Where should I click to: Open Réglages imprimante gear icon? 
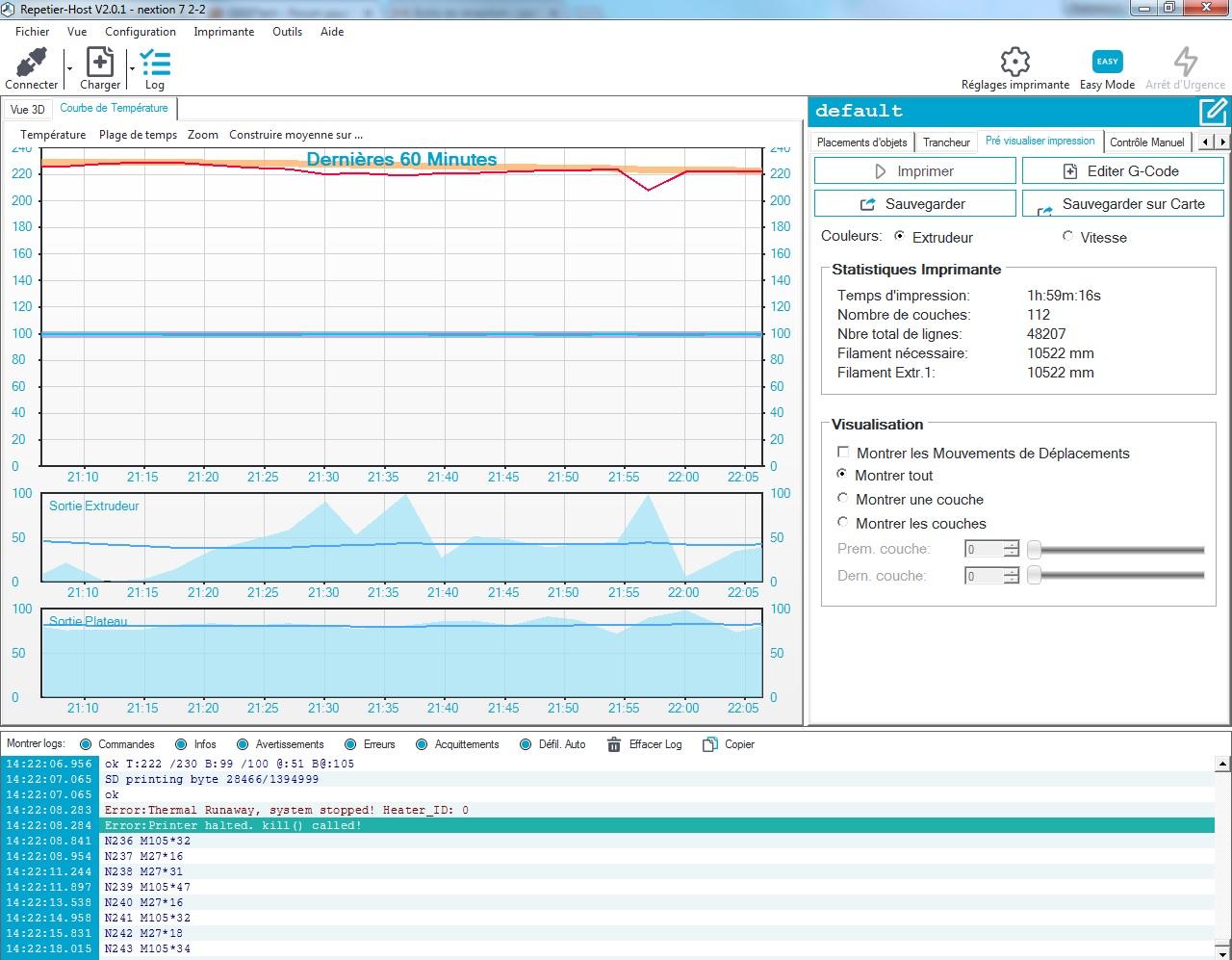pyautogui.click(x=1014, y=63)
